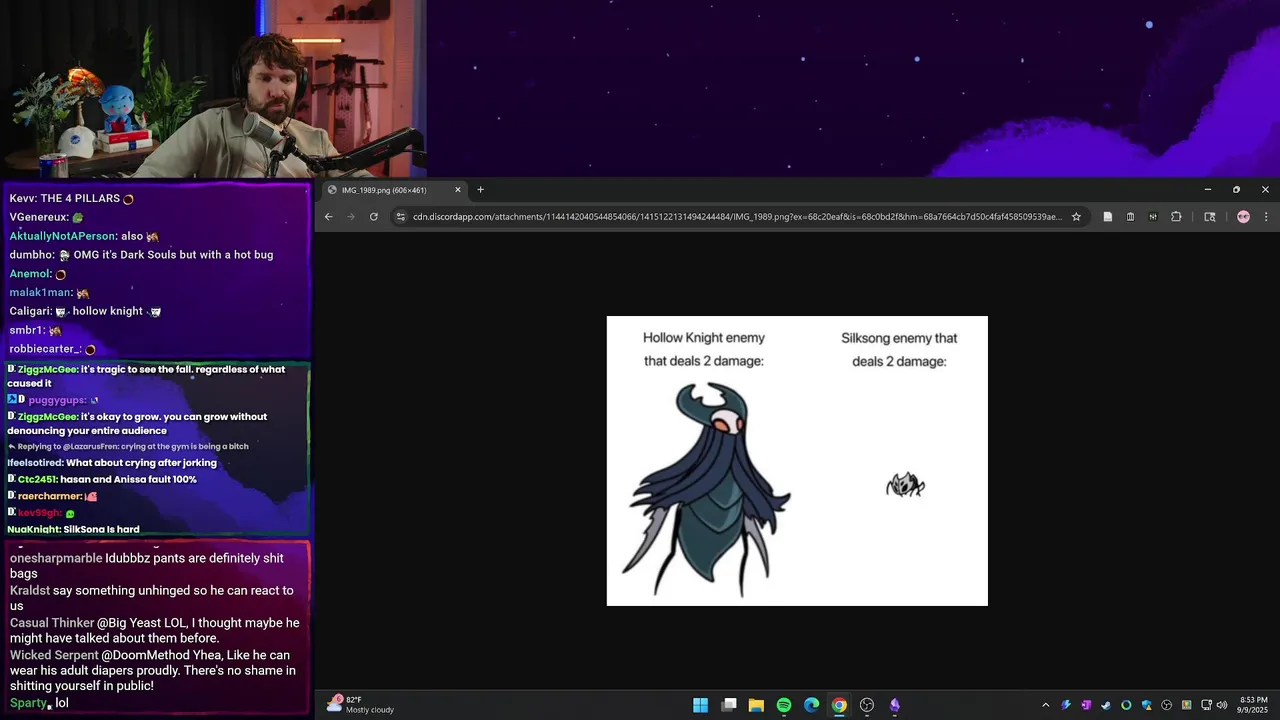Select the IMG_1989.png tab

pos(394,190)
